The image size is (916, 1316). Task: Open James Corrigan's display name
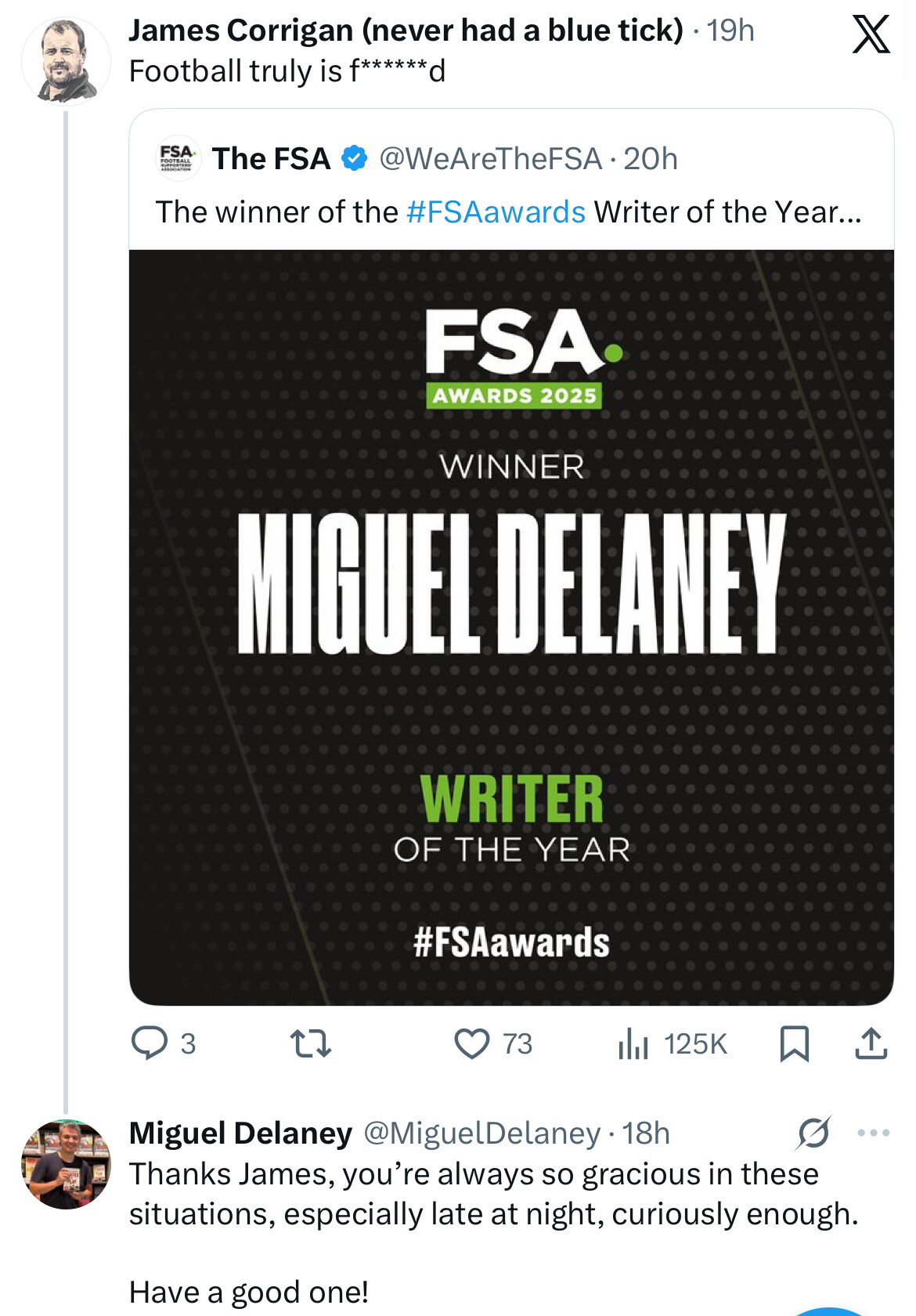[x=406, y=31]
